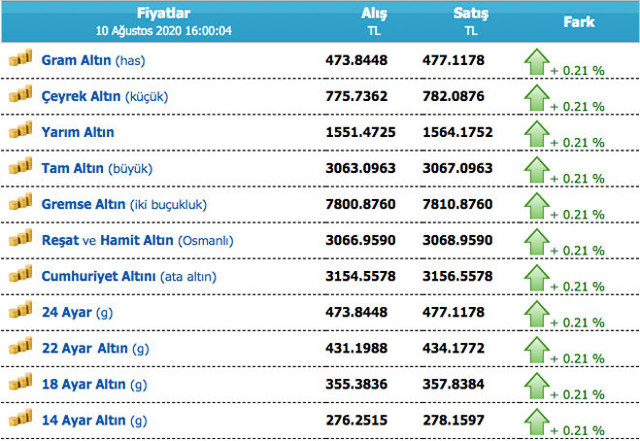
Task: Click the green up arrow in Gremse Altın row
Action: 539,202
